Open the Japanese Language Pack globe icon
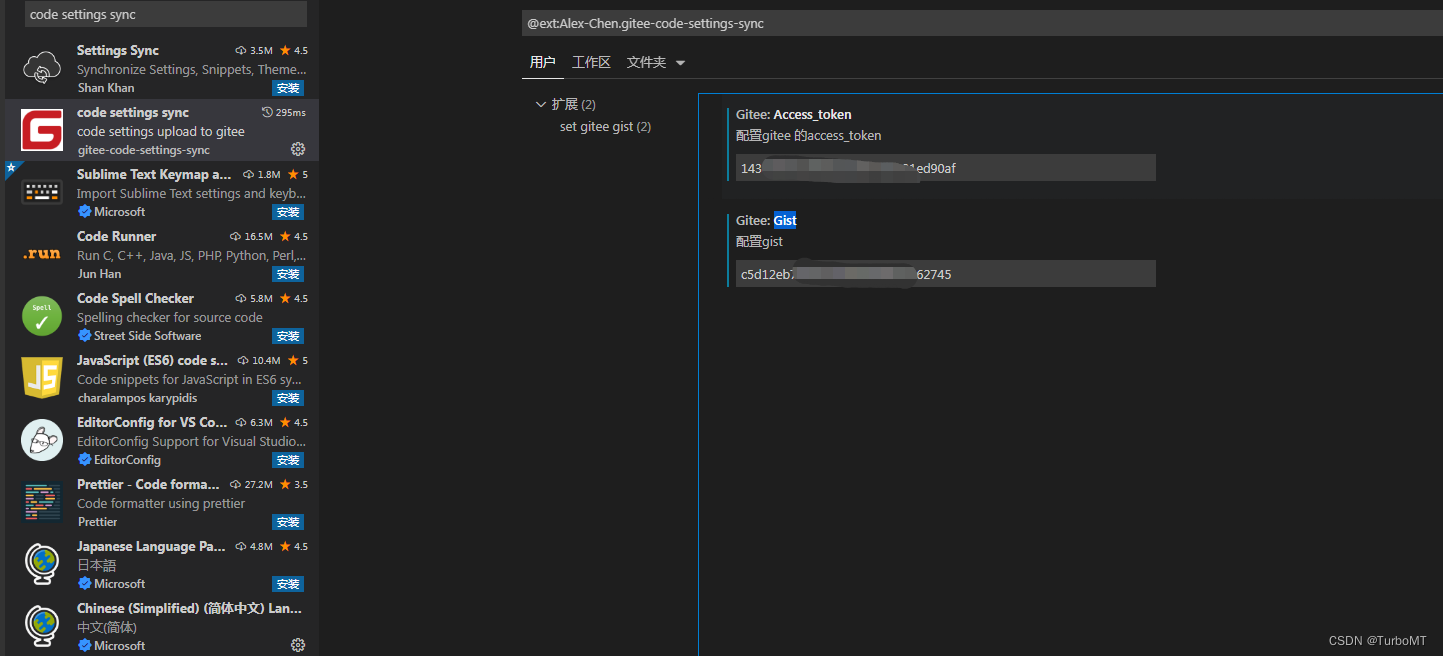Screen dimensions: 1443x656 (x=43, y=564)
